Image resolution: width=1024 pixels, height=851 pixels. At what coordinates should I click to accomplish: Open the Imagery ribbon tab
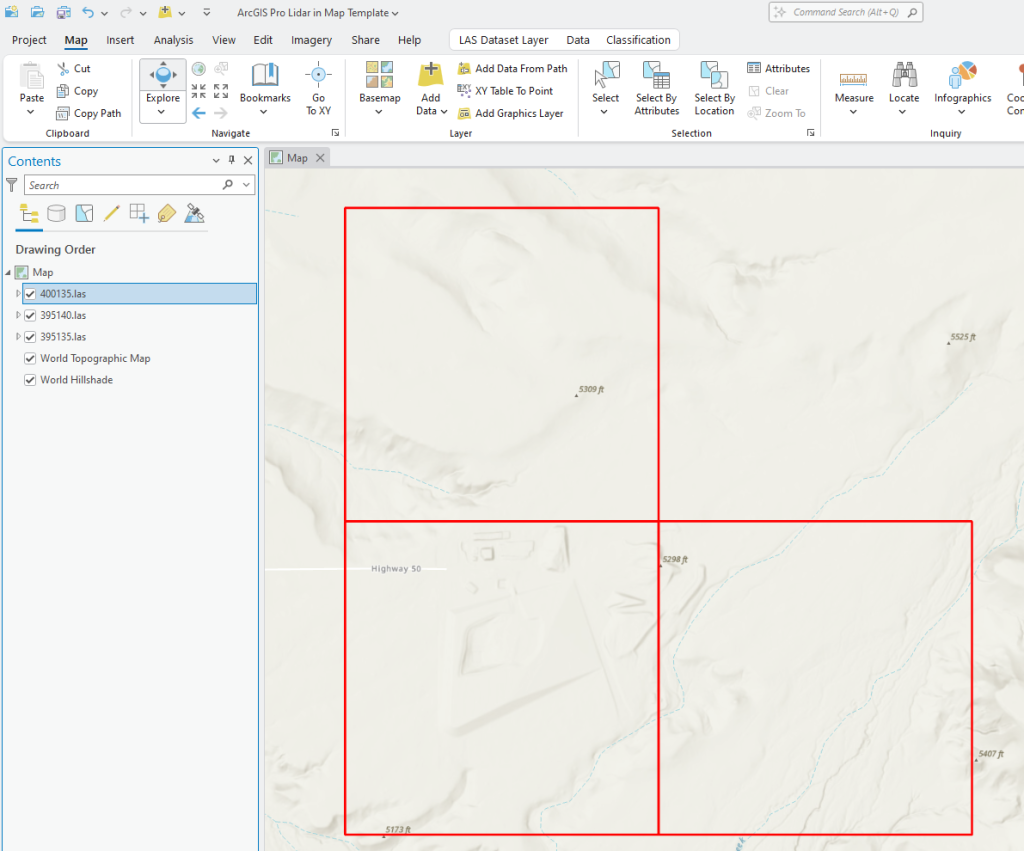coord(311,40)
